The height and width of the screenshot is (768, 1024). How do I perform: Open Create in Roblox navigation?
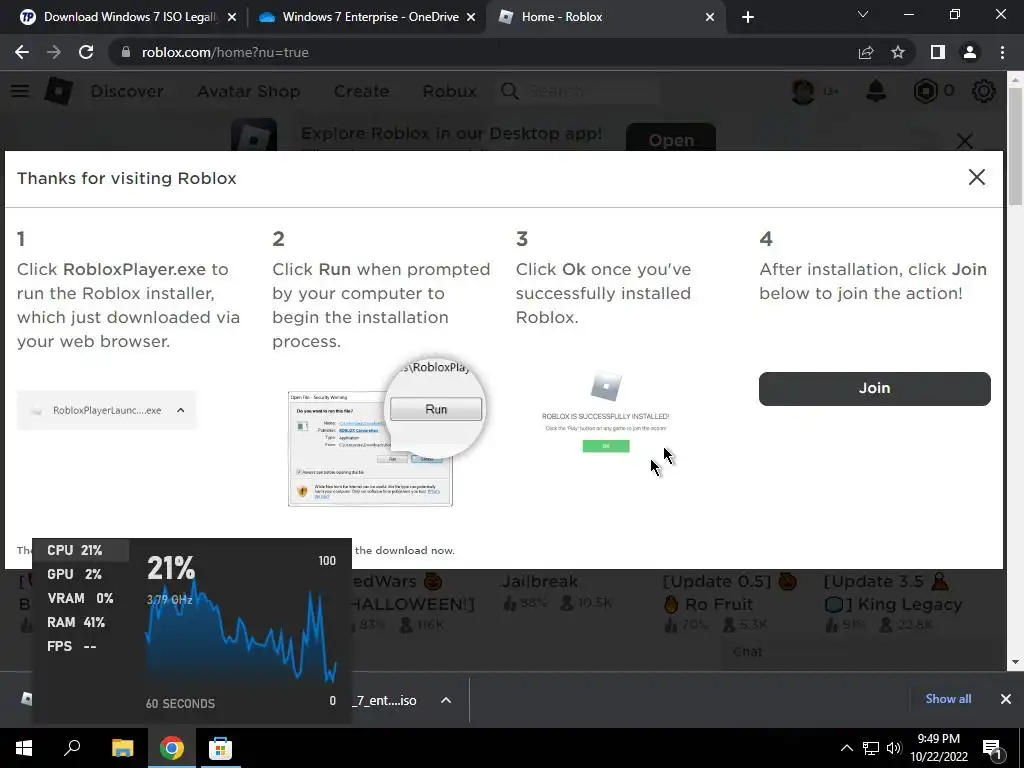click(361, 91)
